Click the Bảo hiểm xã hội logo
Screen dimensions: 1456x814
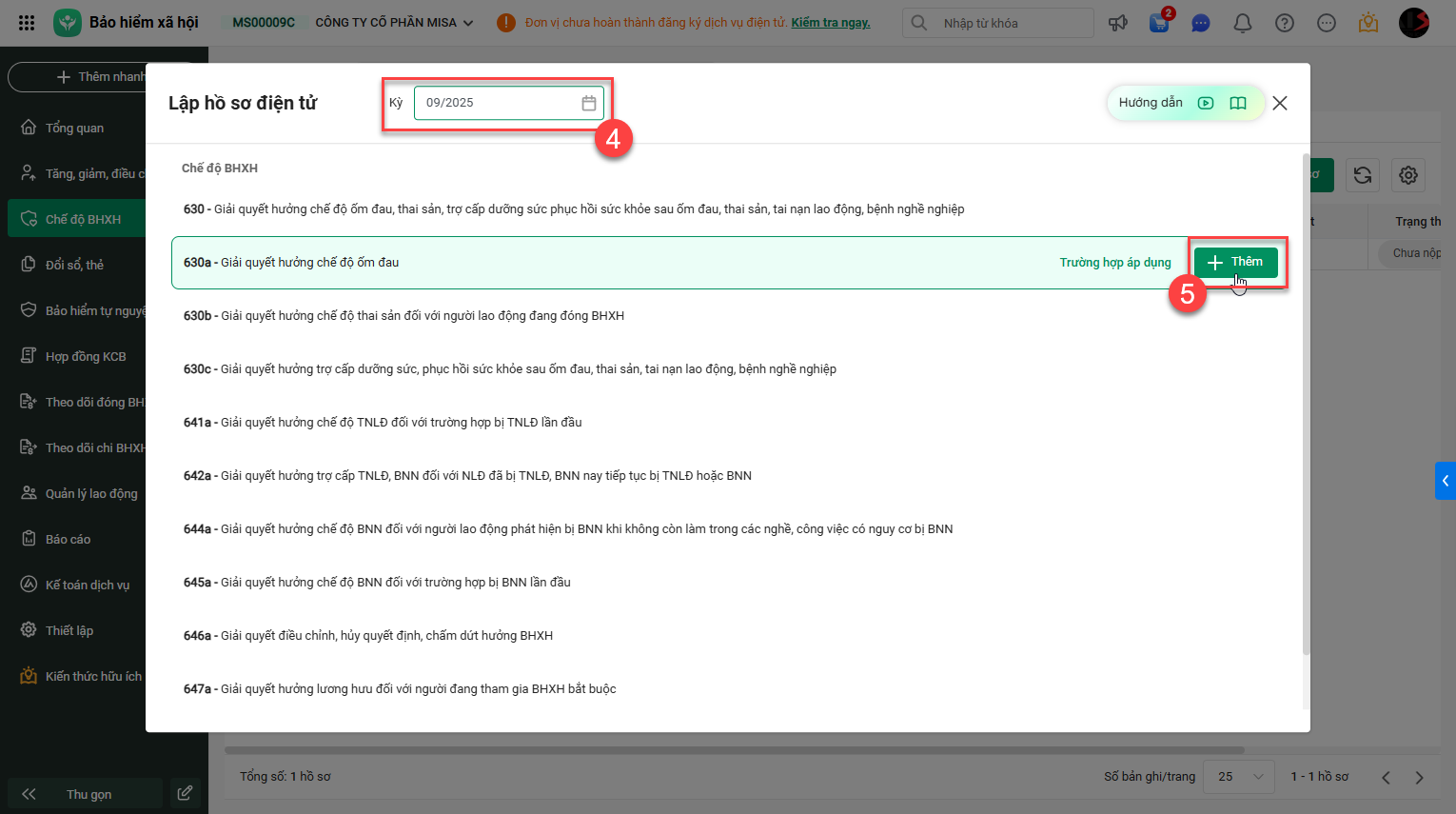(x=68, y=23)
